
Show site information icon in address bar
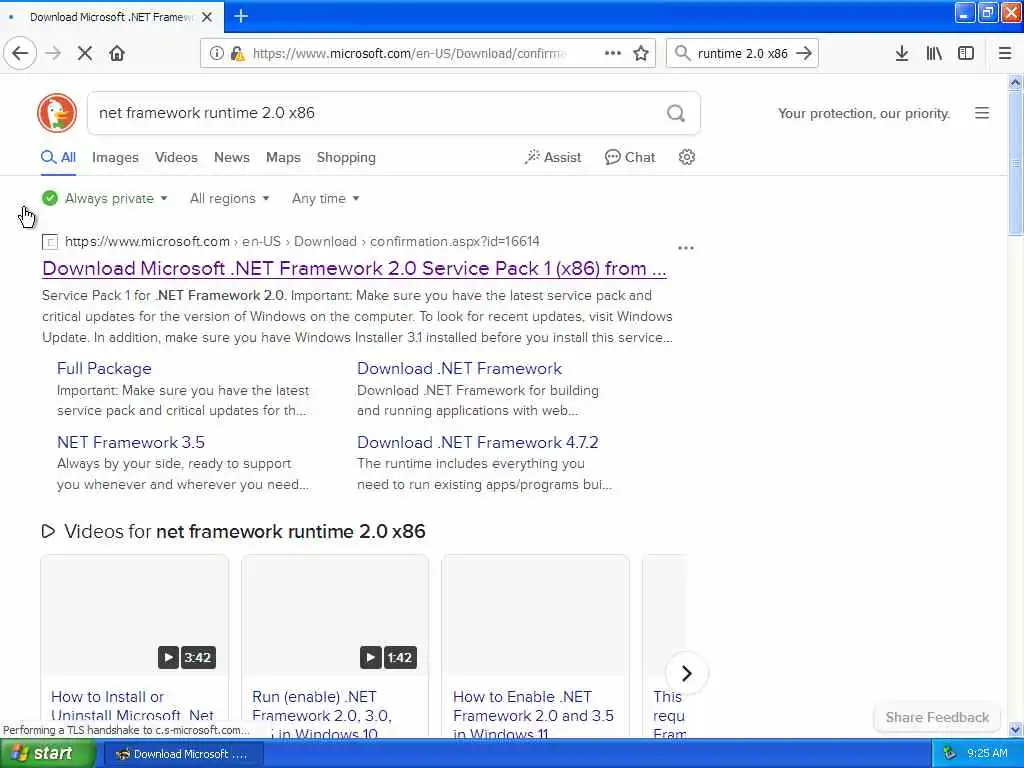click(216, 54)
